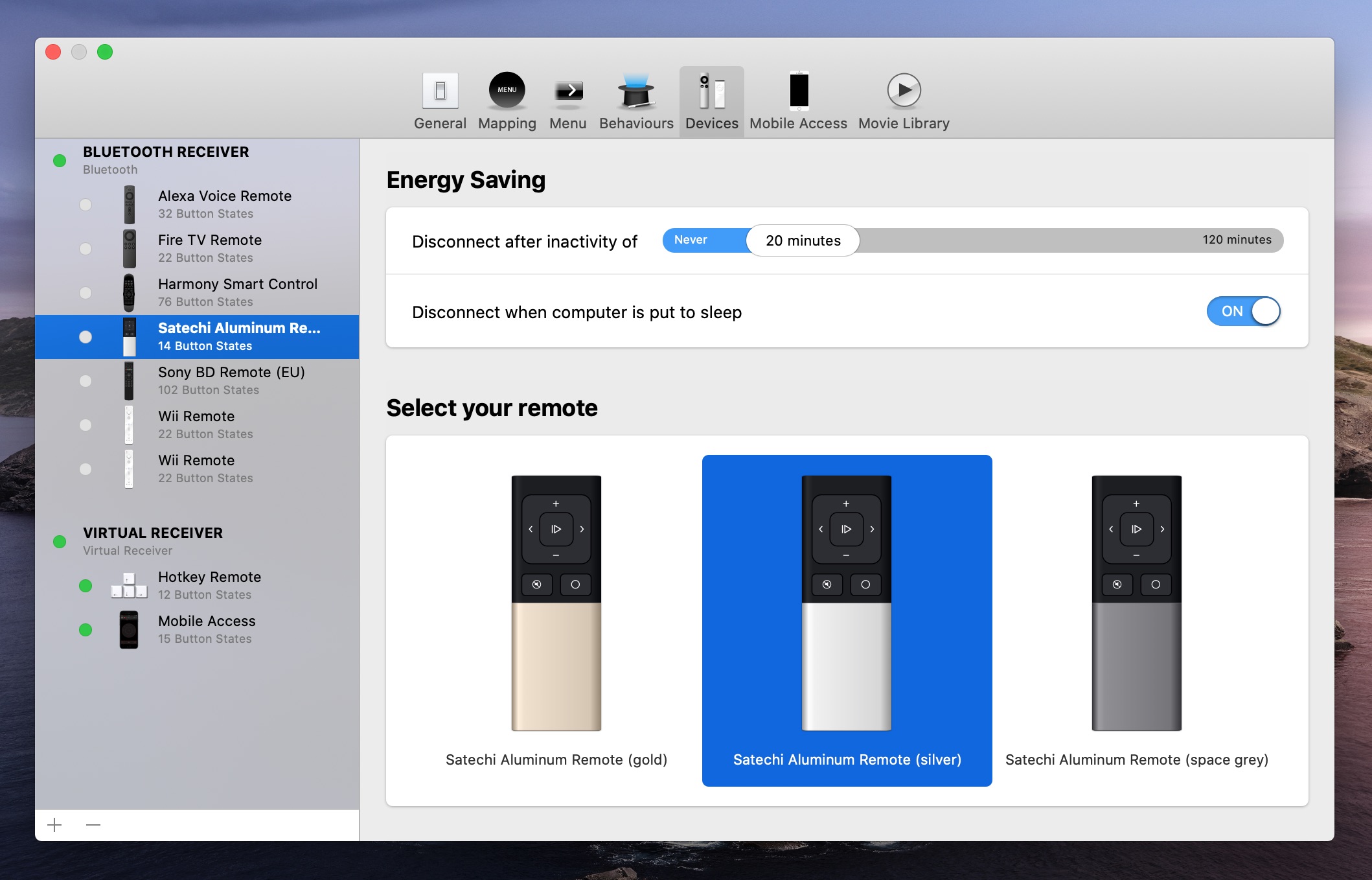The image size is (1372, 880).
Task: Open the Behaviours magic hat icon
Action: 636,90
